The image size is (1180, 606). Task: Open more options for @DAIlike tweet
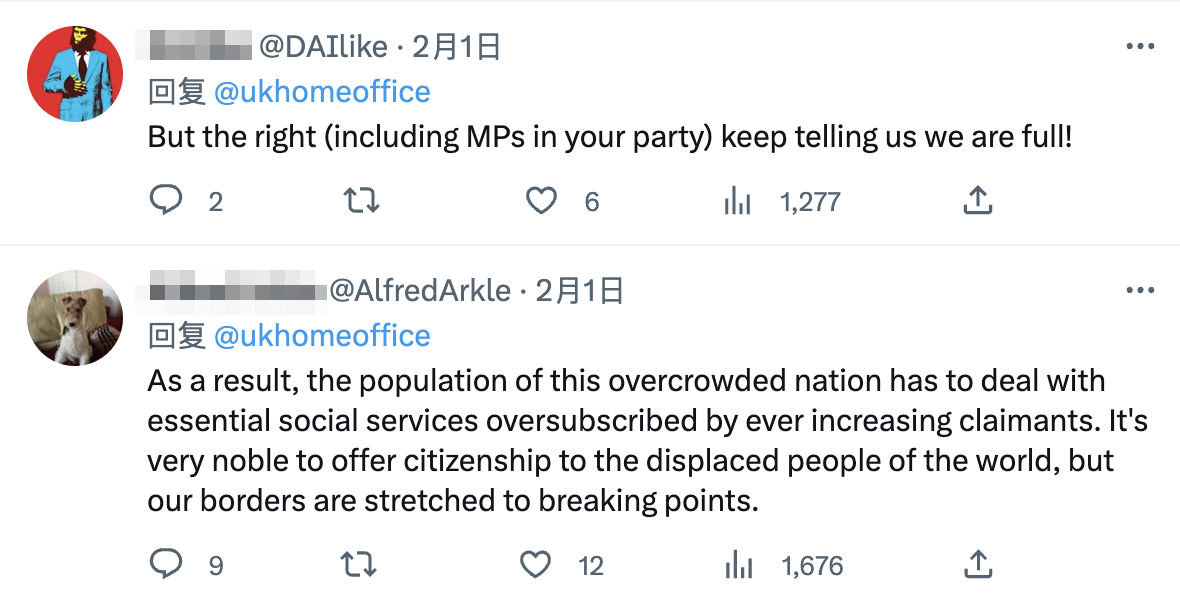point(1140,47)
